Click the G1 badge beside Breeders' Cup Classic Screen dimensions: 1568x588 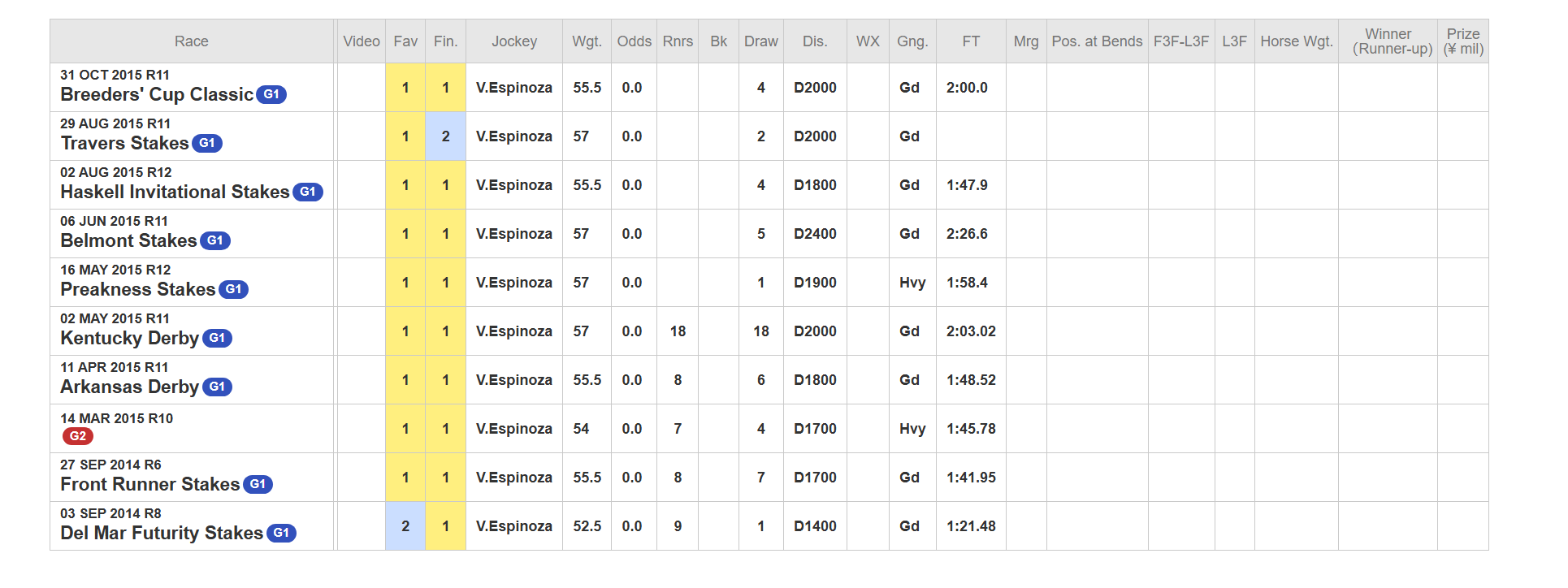(x=271, y=95)
